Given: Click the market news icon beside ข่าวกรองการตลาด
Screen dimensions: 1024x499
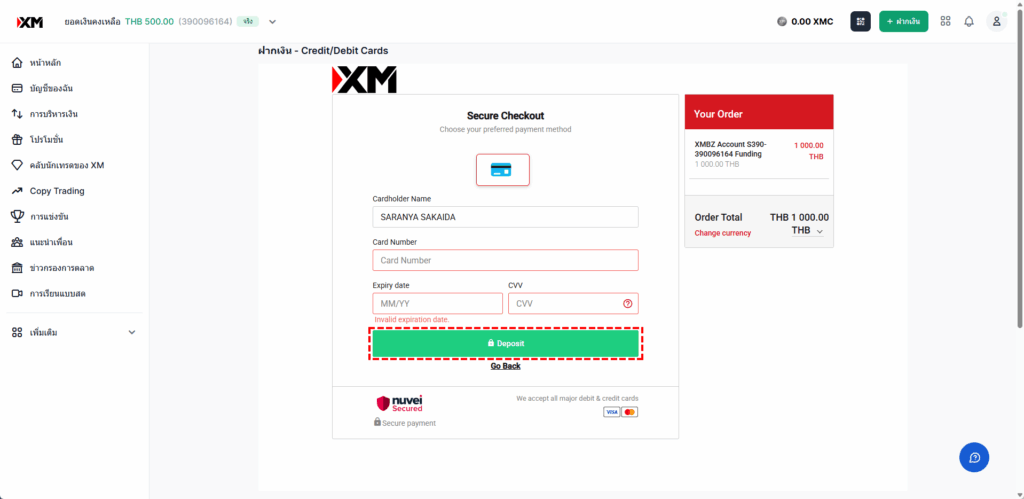Looking at the screenshot, I should pos(18,268).
